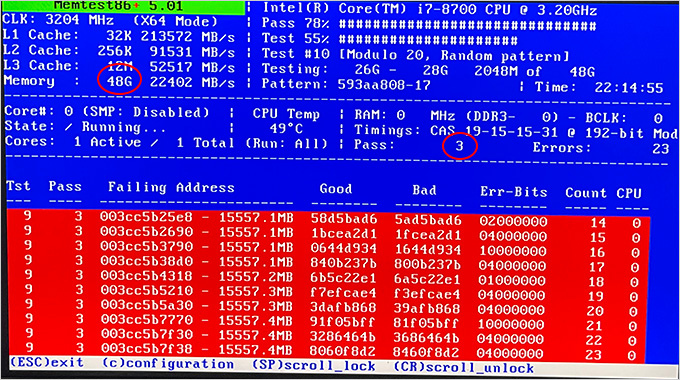Click the Good value 8060f8d2
This screenshot has width=680, height=380.
pos(343,351)
